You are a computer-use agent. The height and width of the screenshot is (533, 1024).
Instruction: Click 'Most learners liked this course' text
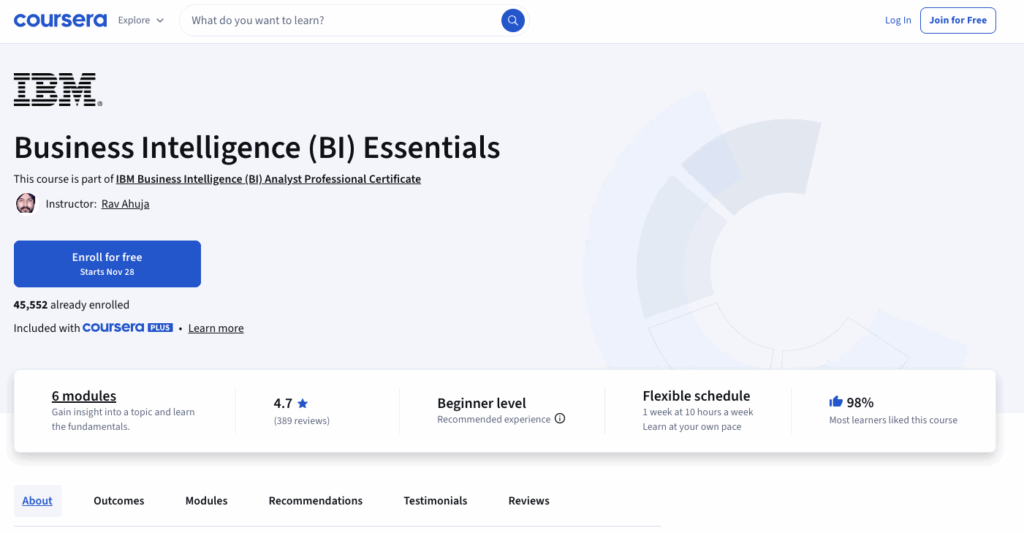tap(893, 420)
